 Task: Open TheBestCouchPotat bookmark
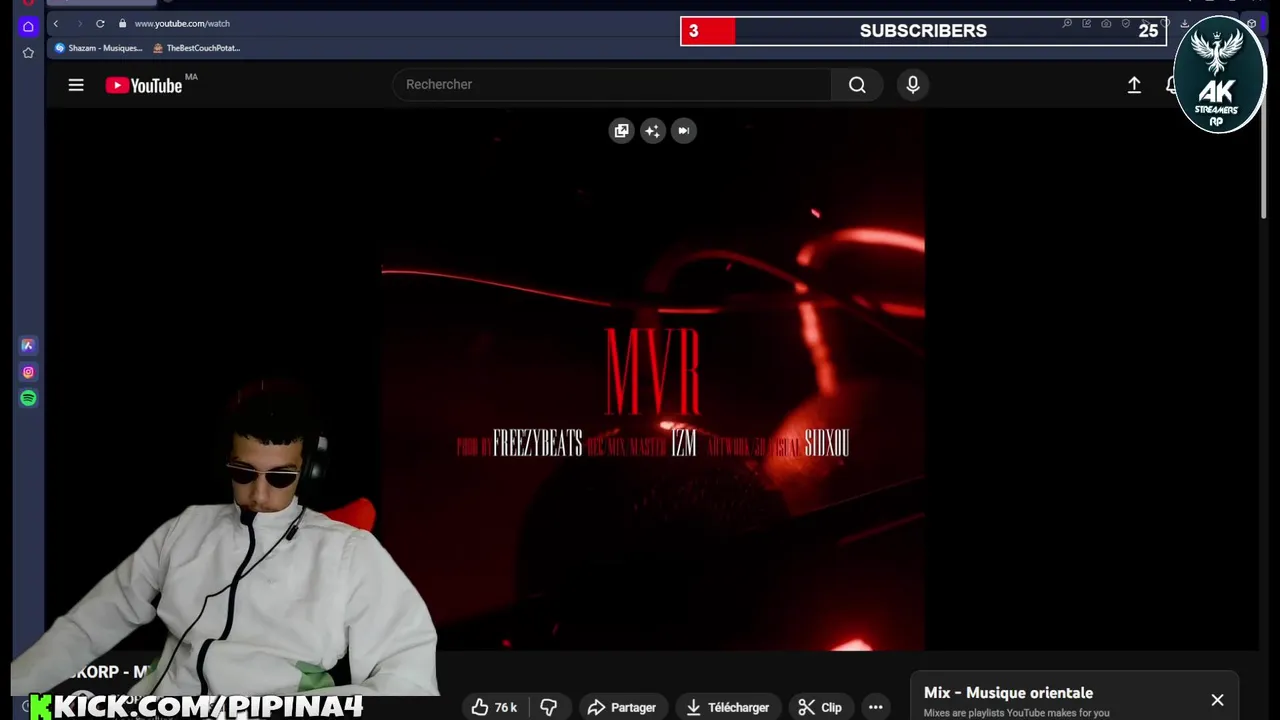pos(197,48)
